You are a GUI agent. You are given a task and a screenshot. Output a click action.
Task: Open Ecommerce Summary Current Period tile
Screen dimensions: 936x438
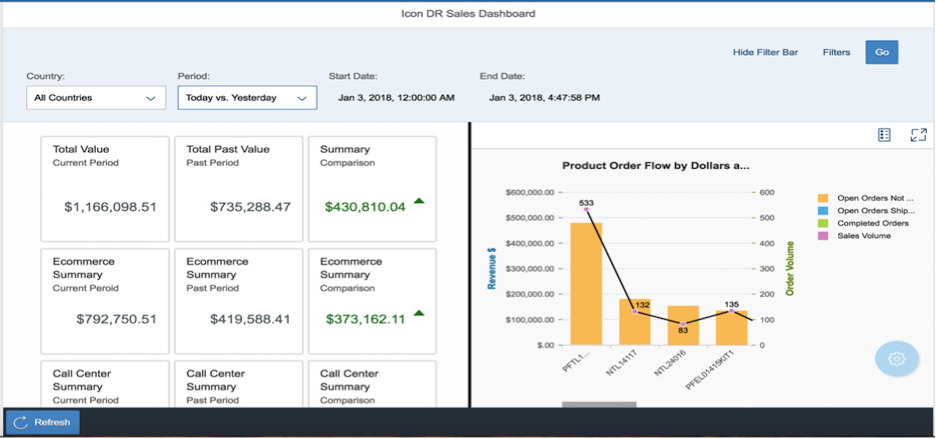(x=104, y=301)
